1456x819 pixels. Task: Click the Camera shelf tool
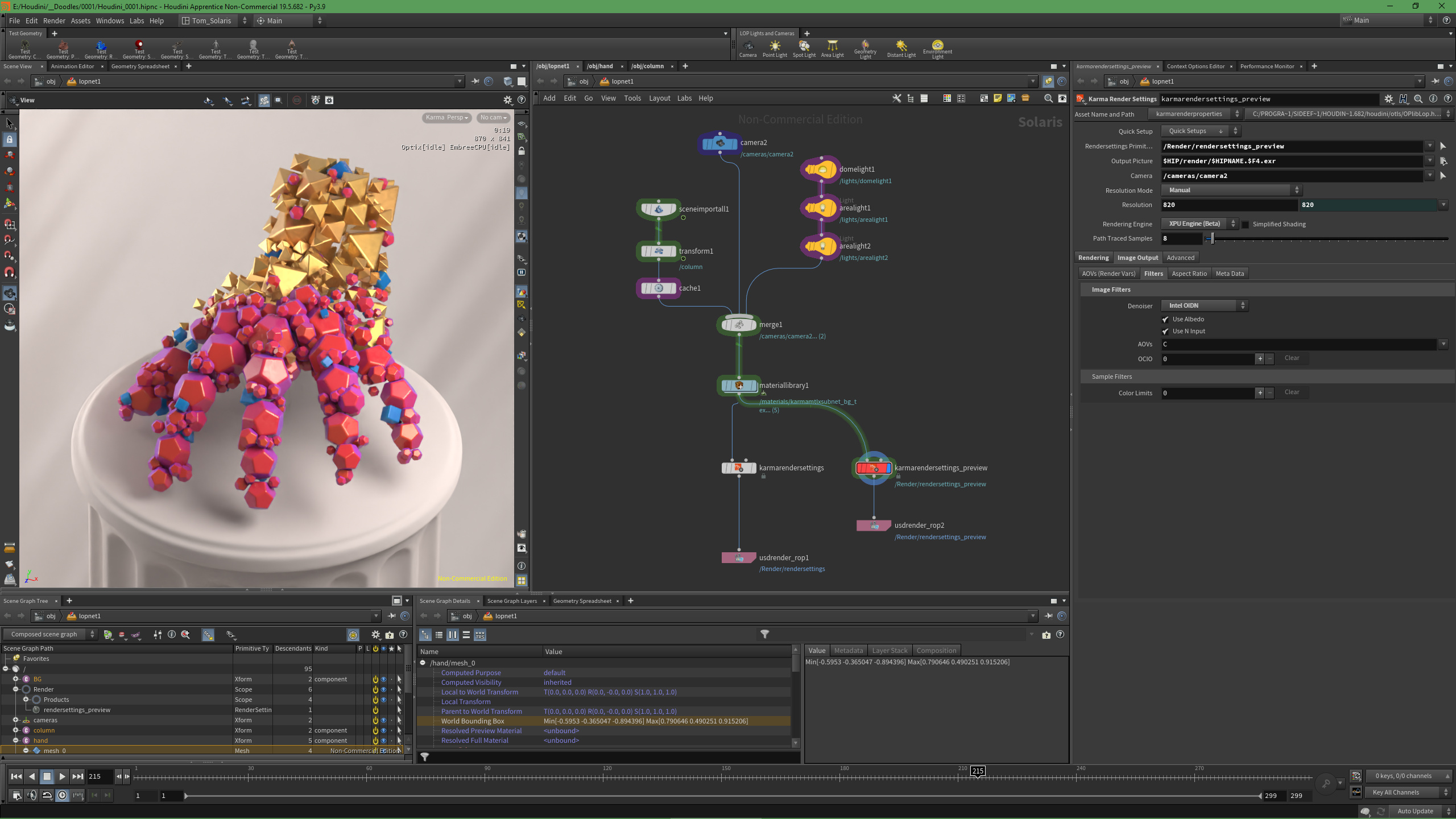tap(747, 48)
